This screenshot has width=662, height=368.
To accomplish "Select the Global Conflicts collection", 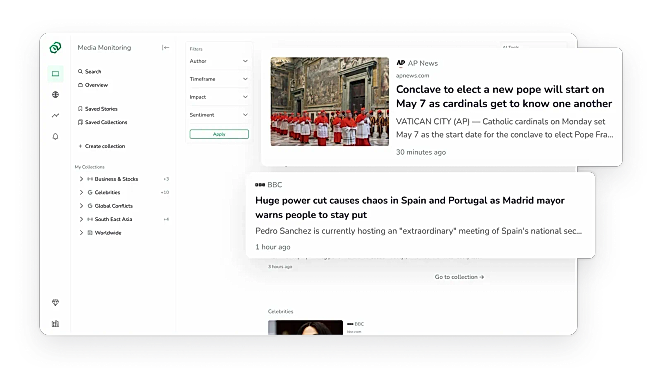I will pyautogui.click(x=114, y=206).
